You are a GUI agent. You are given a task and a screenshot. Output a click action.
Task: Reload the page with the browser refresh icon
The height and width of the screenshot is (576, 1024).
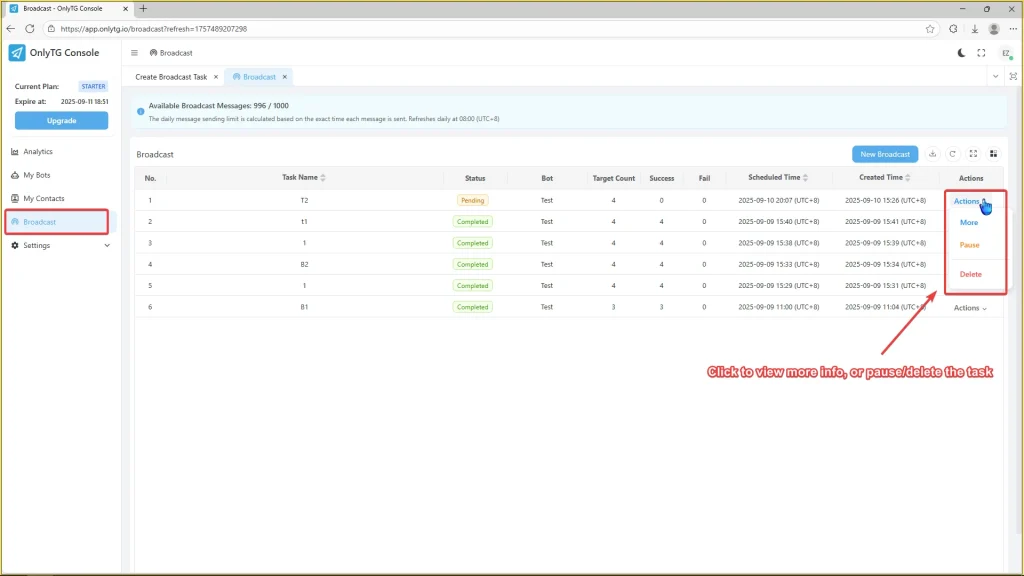click(30, 29)
